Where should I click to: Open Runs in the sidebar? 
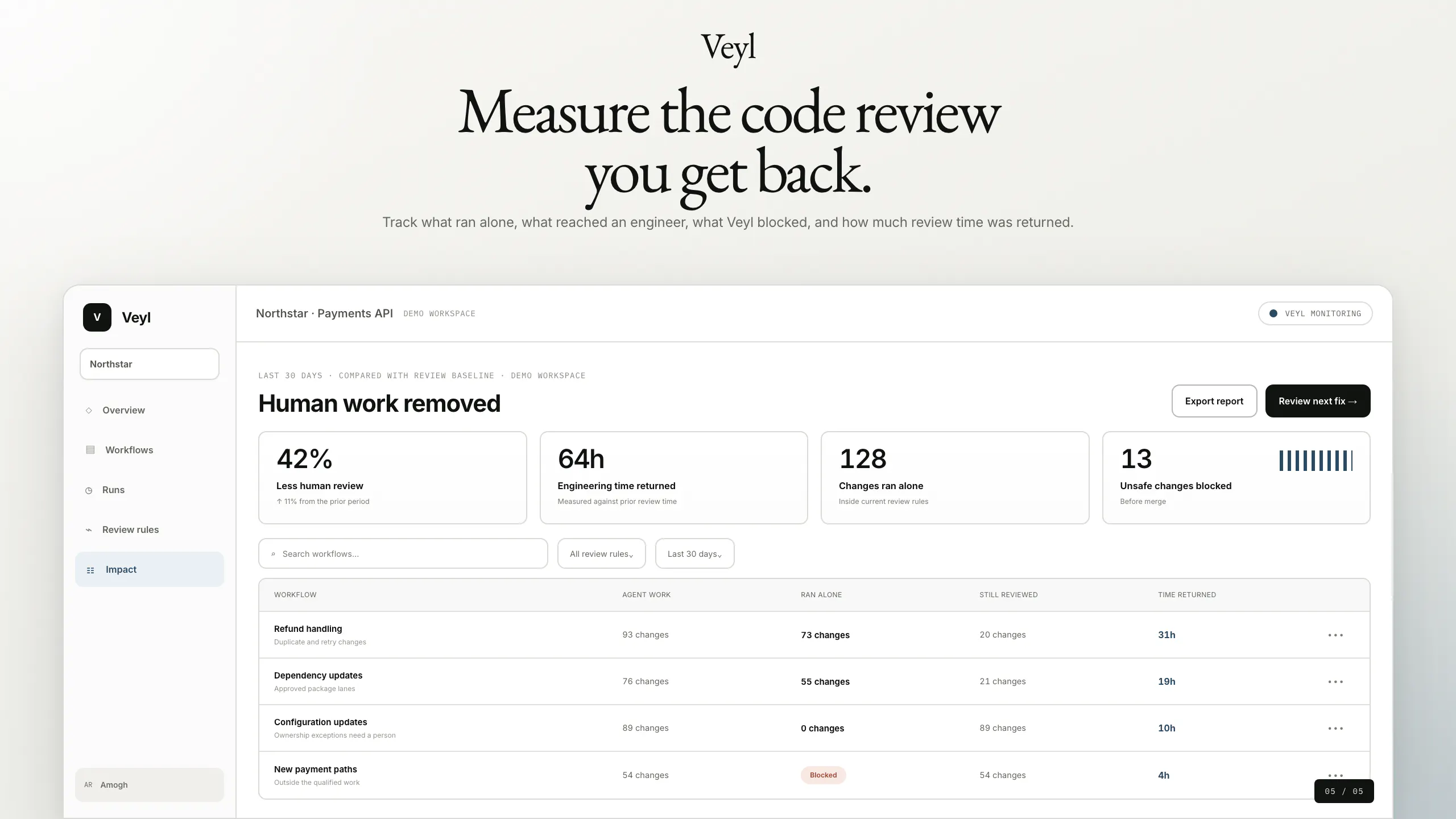150,490
